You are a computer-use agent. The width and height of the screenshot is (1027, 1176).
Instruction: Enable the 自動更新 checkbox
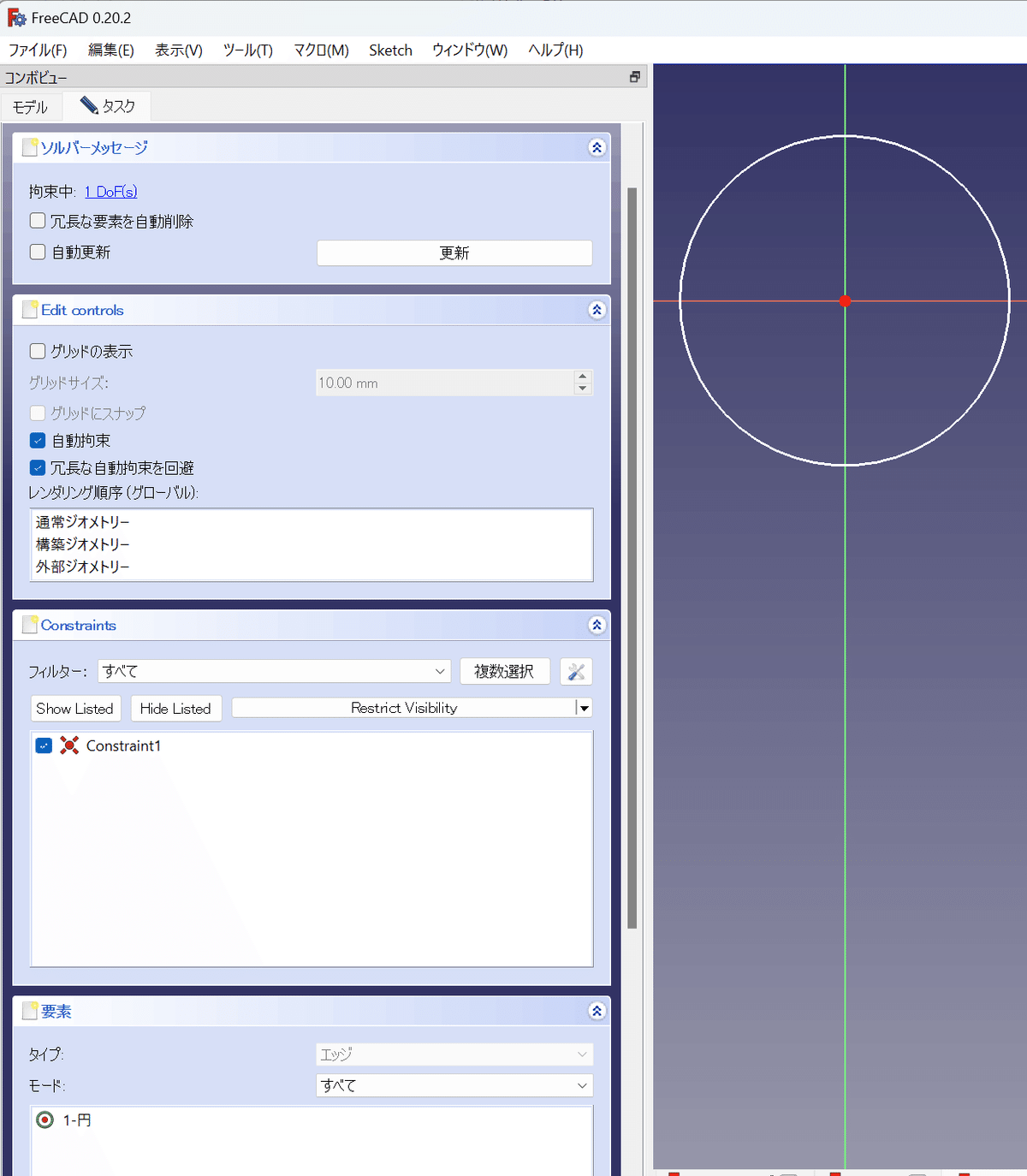point(37,251)
